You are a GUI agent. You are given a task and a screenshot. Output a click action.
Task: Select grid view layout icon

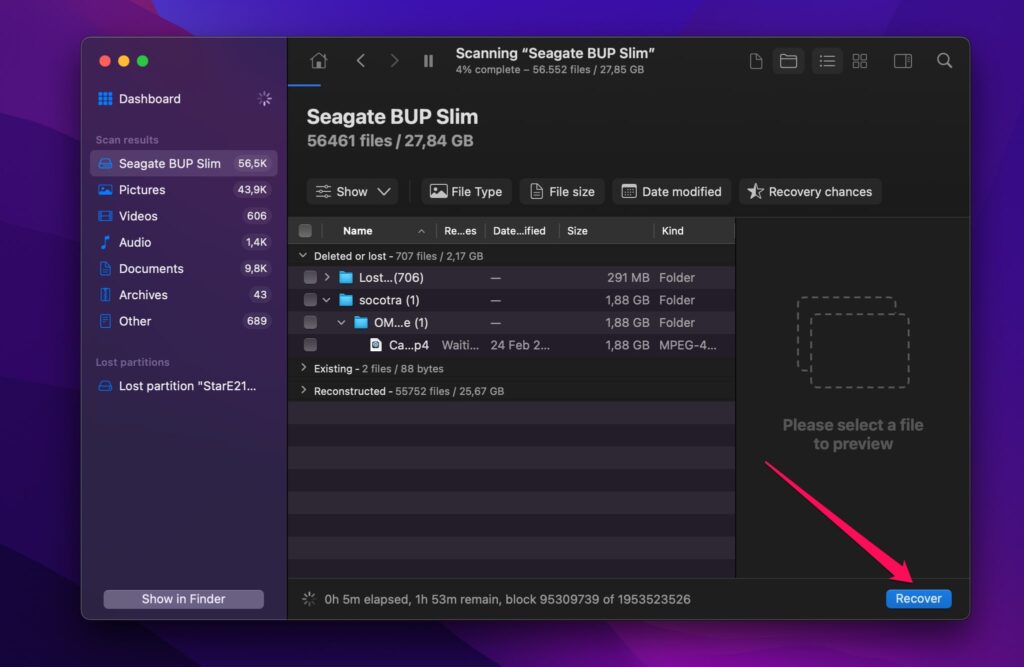(860, 61)
